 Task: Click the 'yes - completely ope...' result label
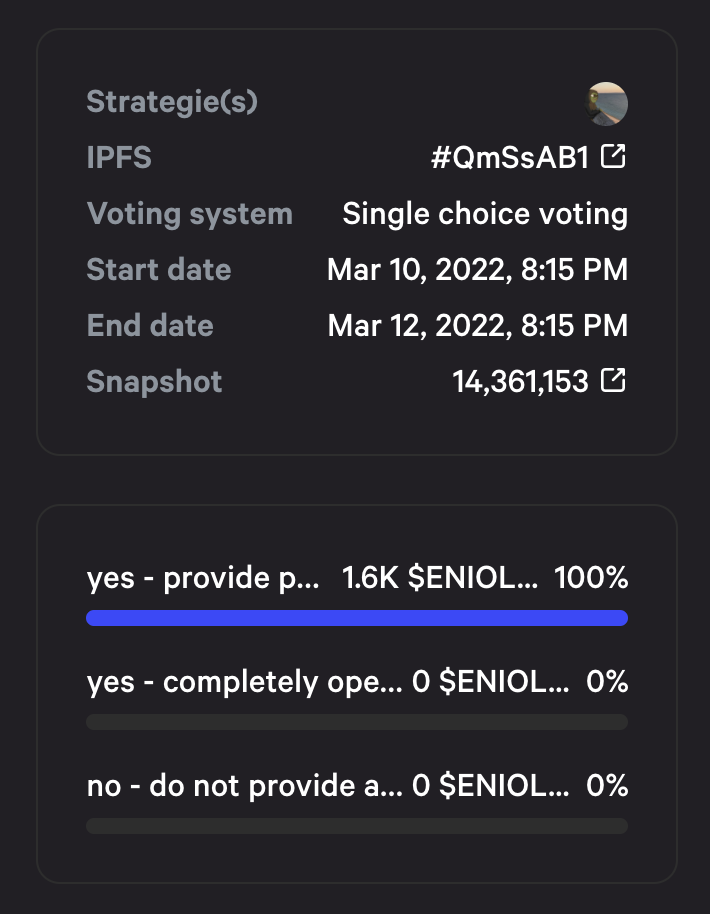[244, 682]
